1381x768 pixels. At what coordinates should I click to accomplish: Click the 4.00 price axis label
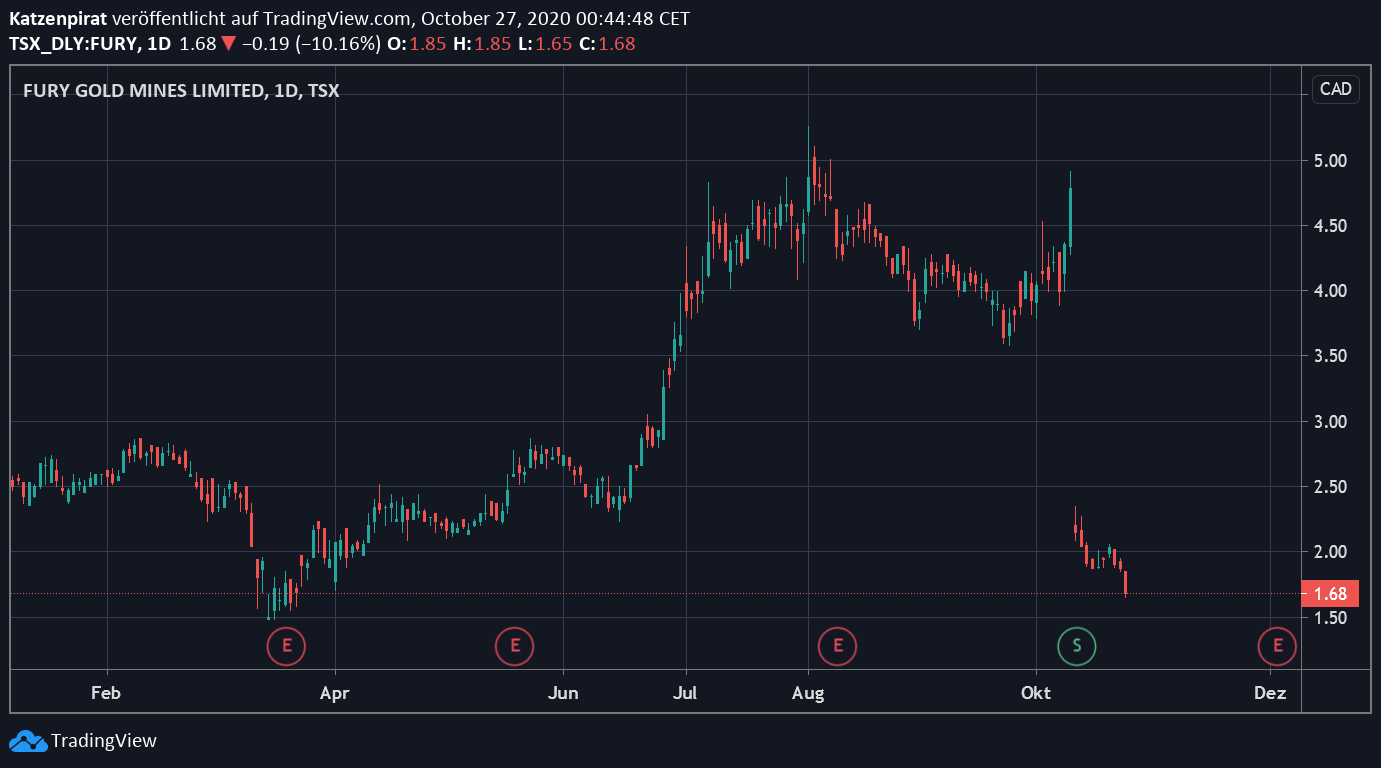coord(1330,291)
